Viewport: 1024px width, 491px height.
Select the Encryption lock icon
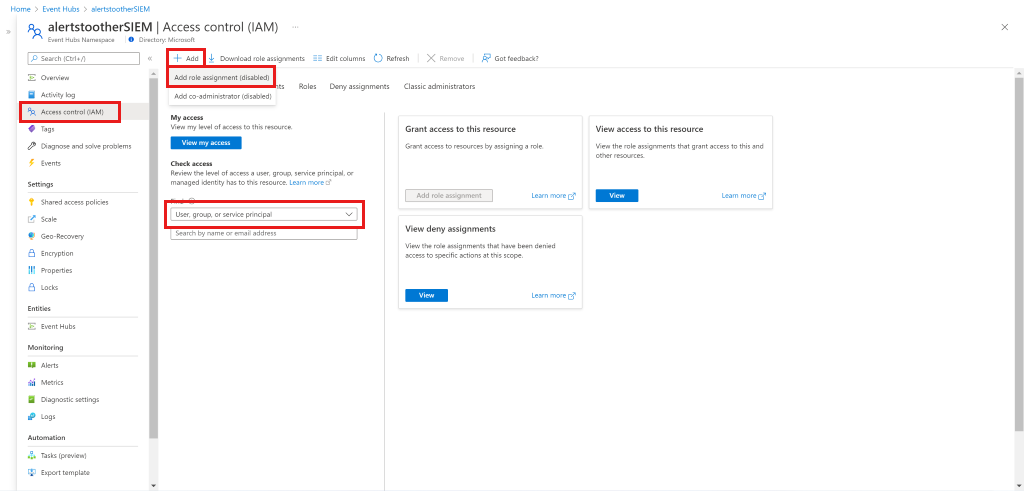coord(31,253)
